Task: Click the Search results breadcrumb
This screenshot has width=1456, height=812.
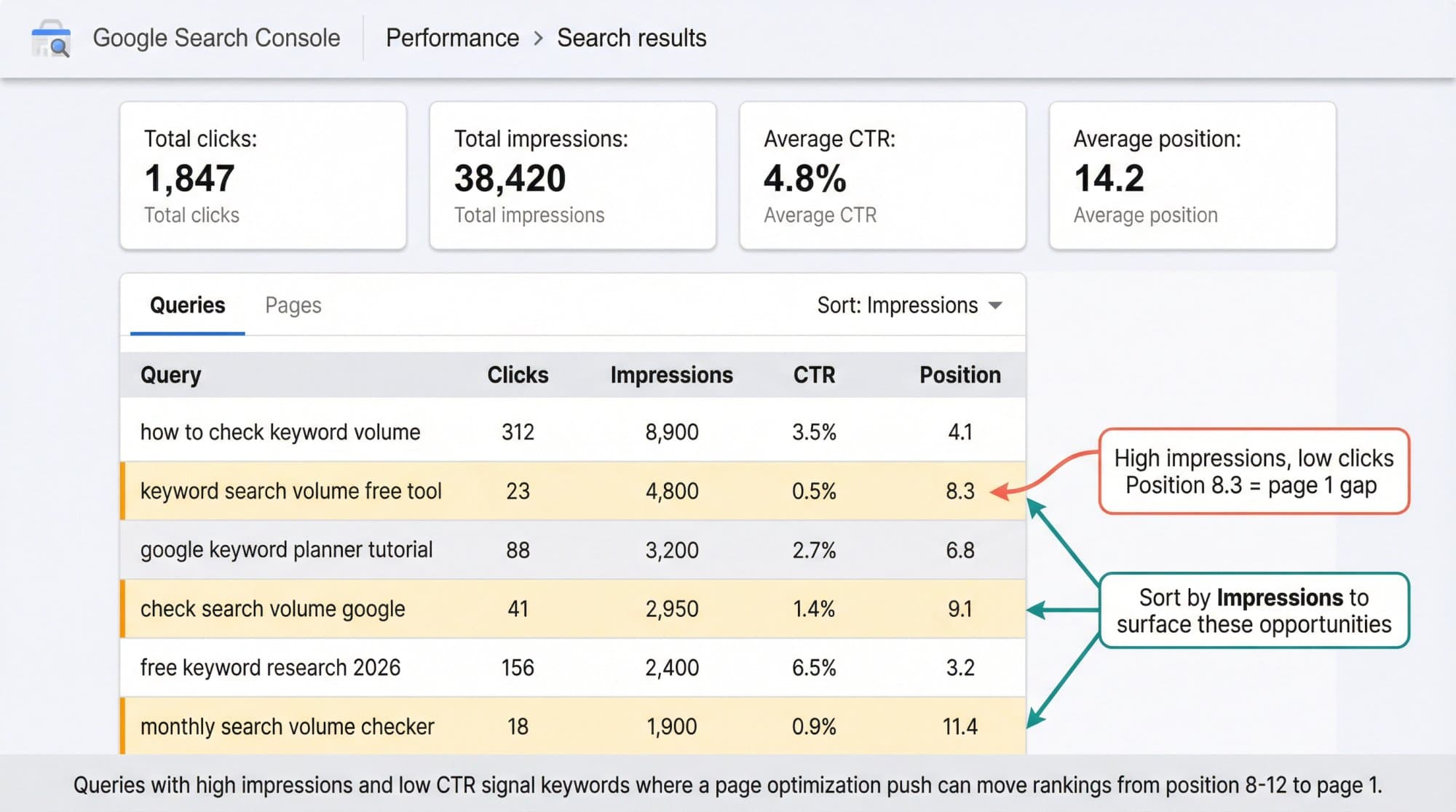Action: [x=631, y=38]
